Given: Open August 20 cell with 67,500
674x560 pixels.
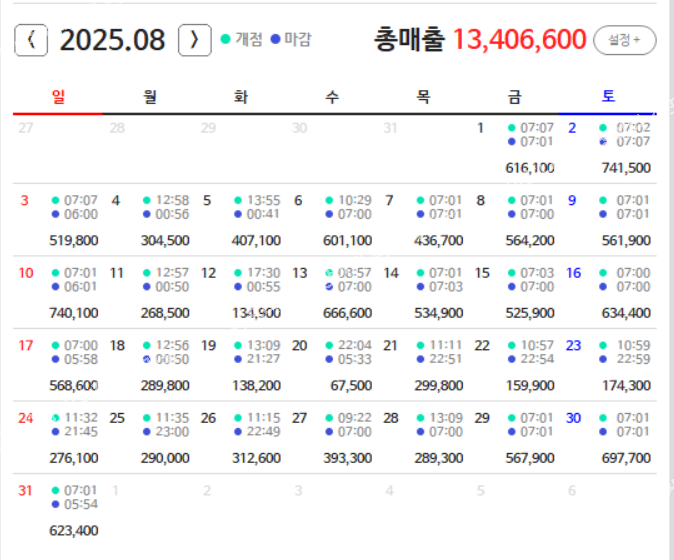Looking at the screenshot, I should coord(336,364).
